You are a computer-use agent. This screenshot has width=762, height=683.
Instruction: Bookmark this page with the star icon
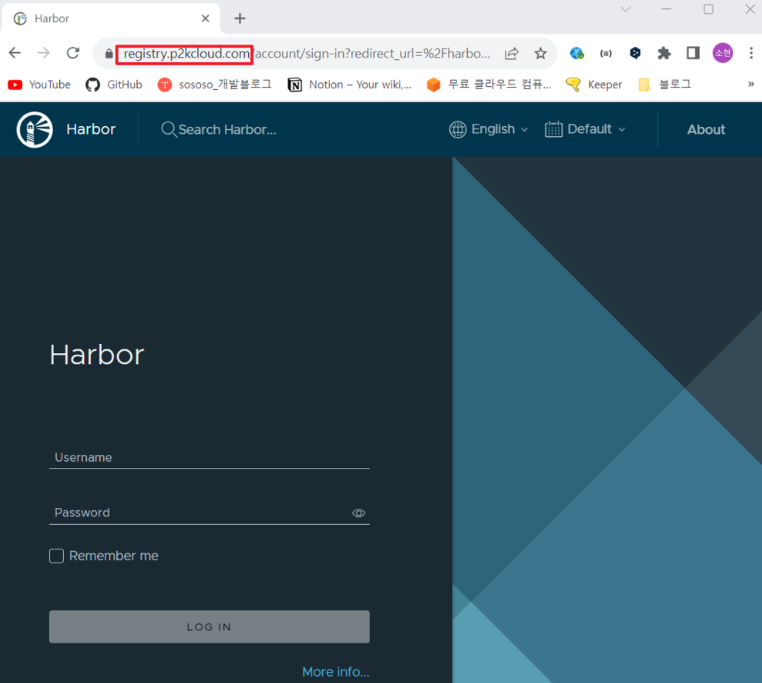pyautogui.click(x=540, y=53)
